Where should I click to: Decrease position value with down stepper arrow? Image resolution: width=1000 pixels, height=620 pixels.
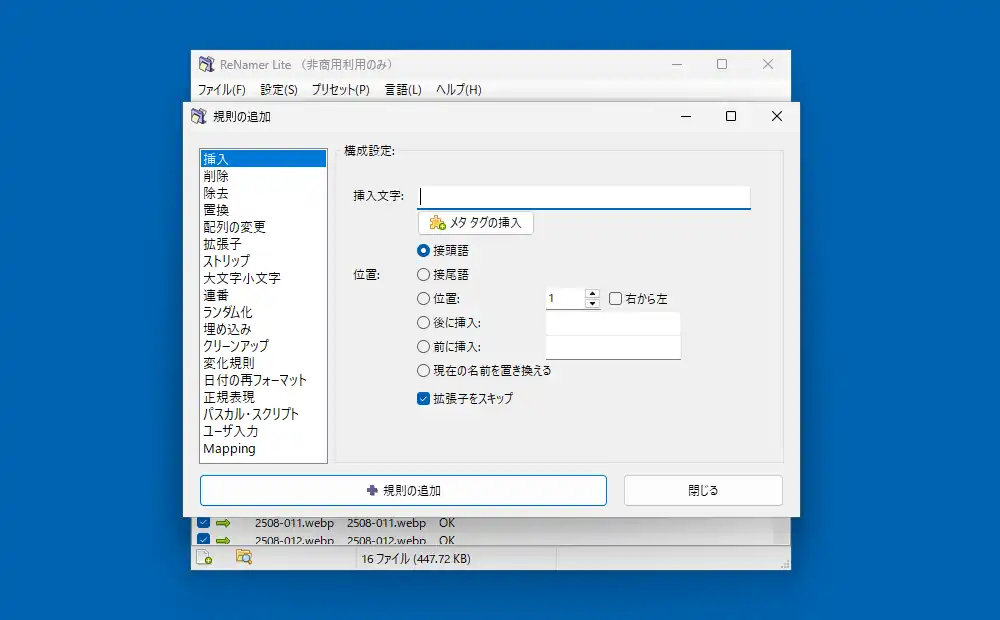[x=592, y=303]
